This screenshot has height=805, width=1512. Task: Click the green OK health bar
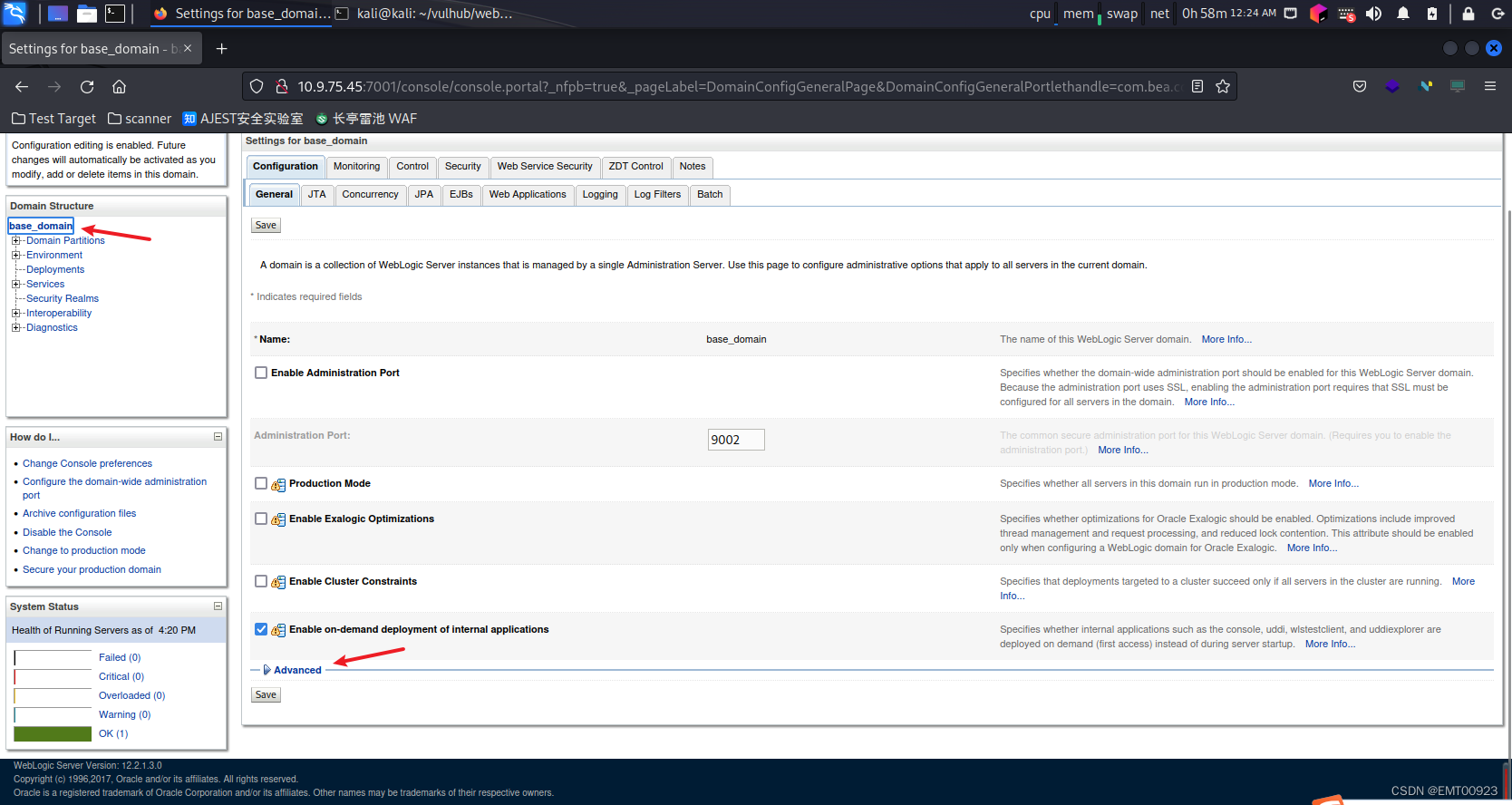coord(53,733)
